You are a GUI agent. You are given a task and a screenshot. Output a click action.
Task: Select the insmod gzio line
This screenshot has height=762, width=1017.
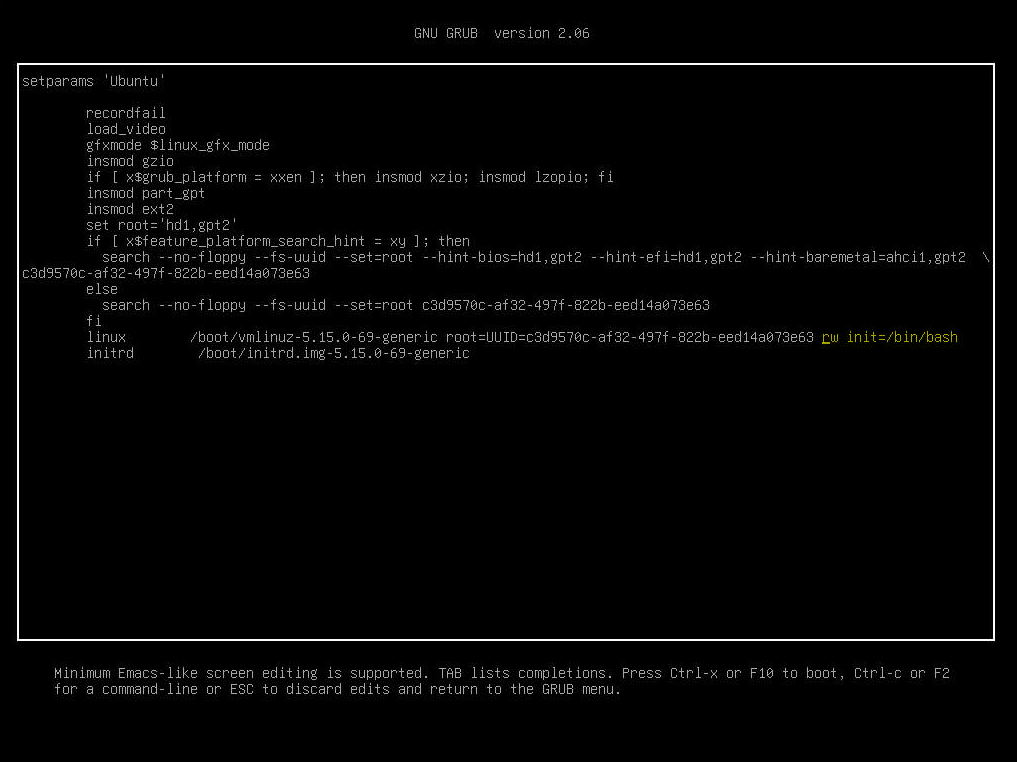pos(130,161)
